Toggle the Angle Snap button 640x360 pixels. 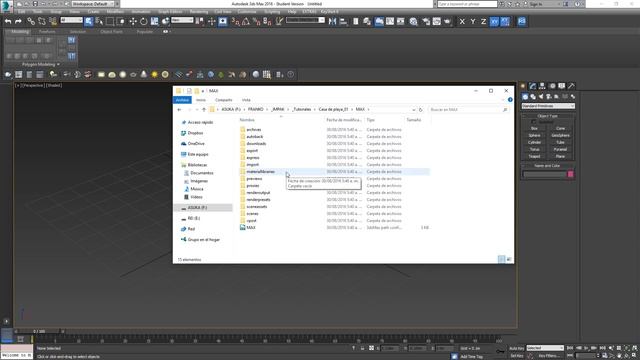click(x=246, y=21)
